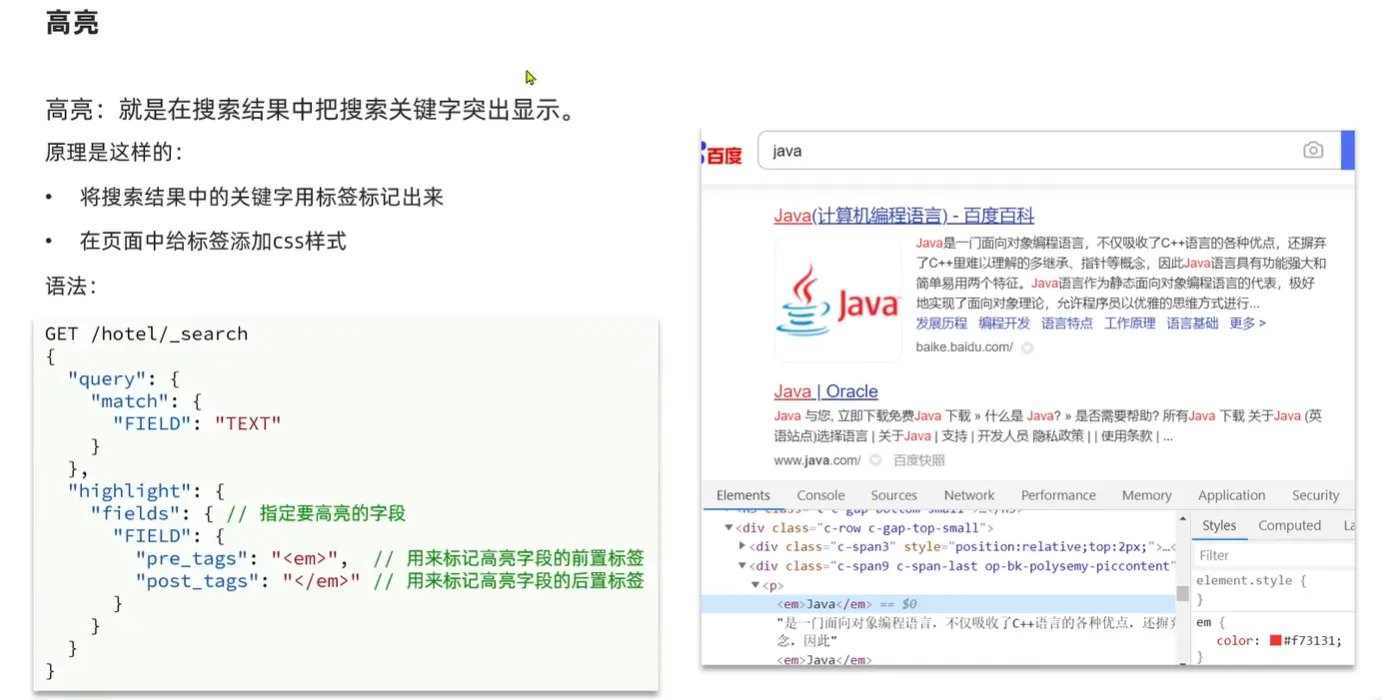
Task: Click the 更多 link
Action: pos(1247,324)
